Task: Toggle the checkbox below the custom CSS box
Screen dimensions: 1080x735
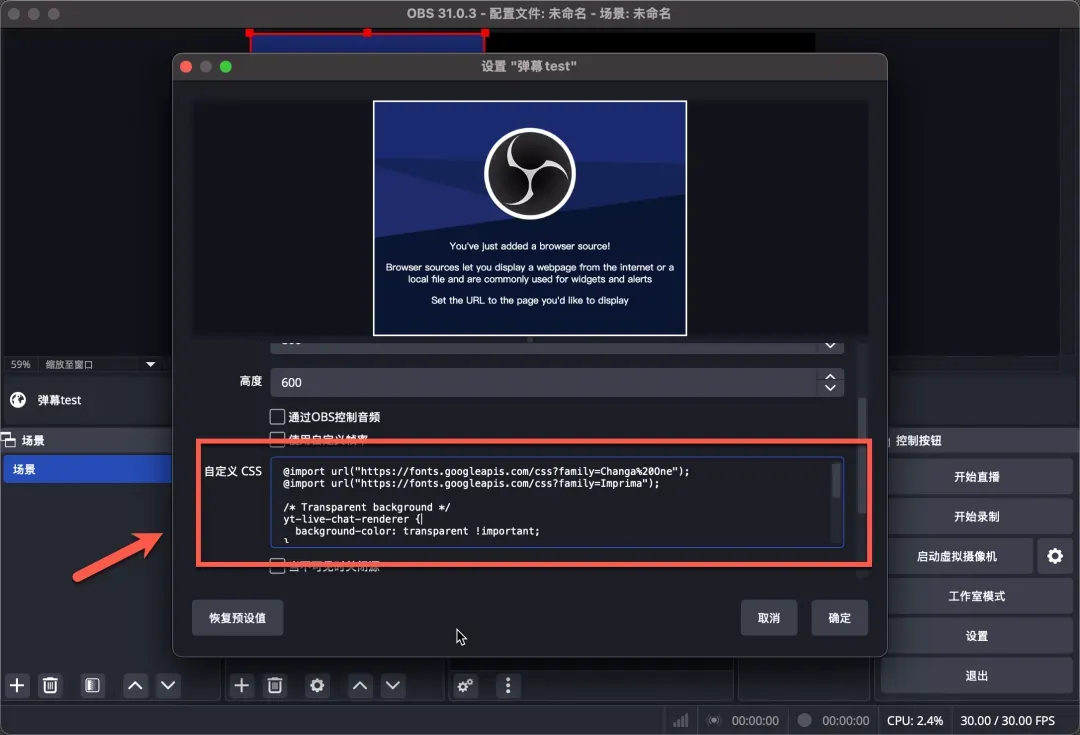Action: coord(277,566)
